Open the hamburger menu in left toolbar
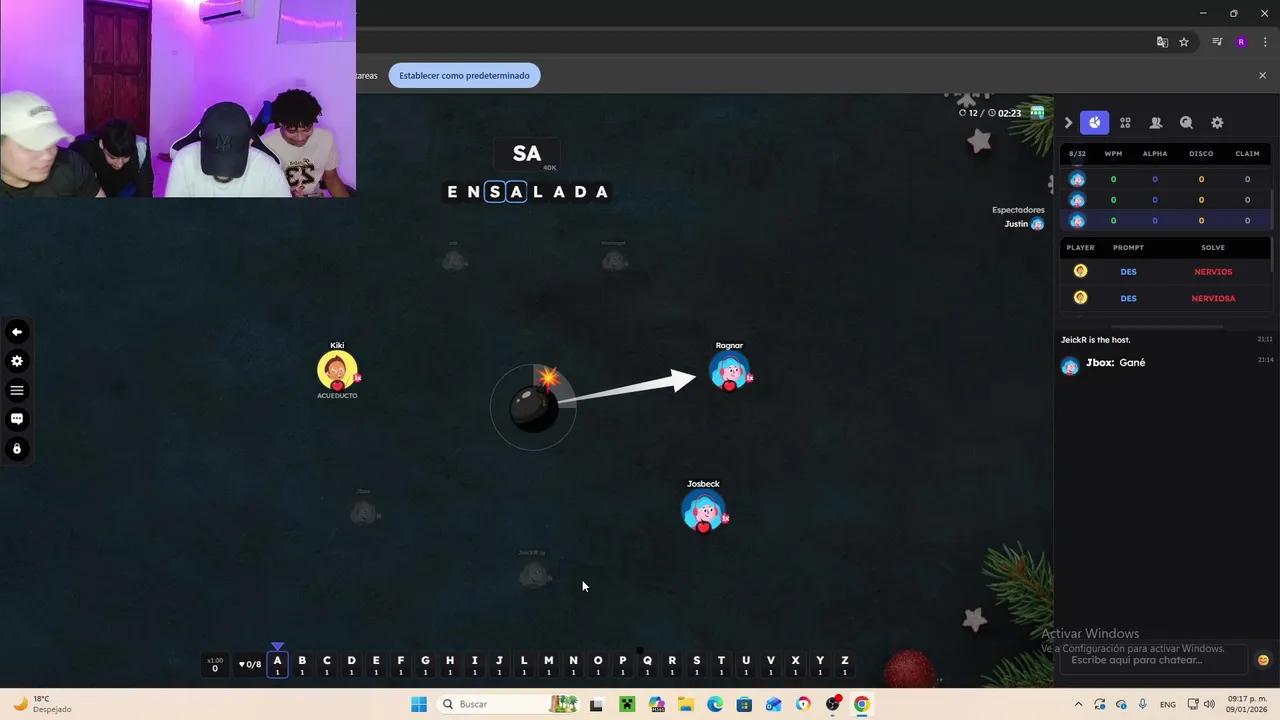 pos(17,390)
